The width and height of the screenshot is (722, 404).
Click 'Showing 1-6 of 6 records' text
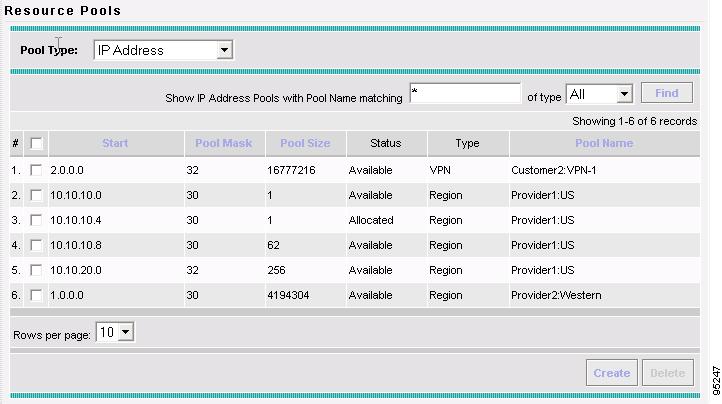tap(635, 121)
